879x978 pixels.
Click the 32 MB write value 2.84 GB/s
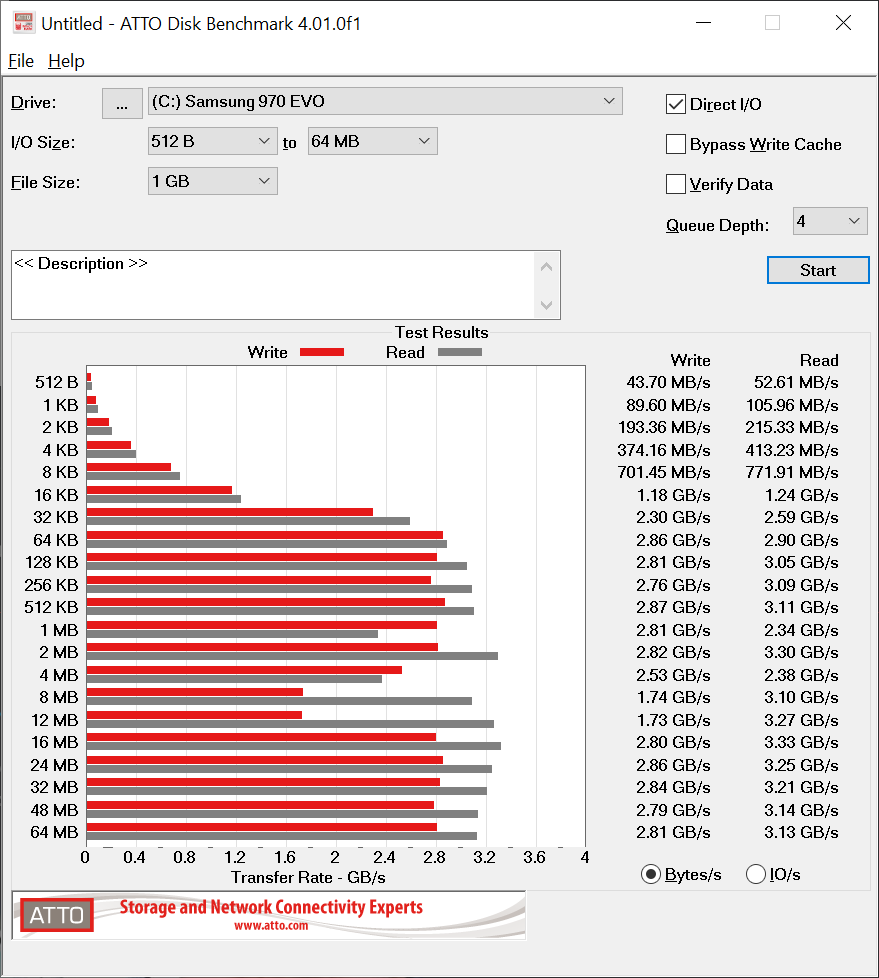673,787
